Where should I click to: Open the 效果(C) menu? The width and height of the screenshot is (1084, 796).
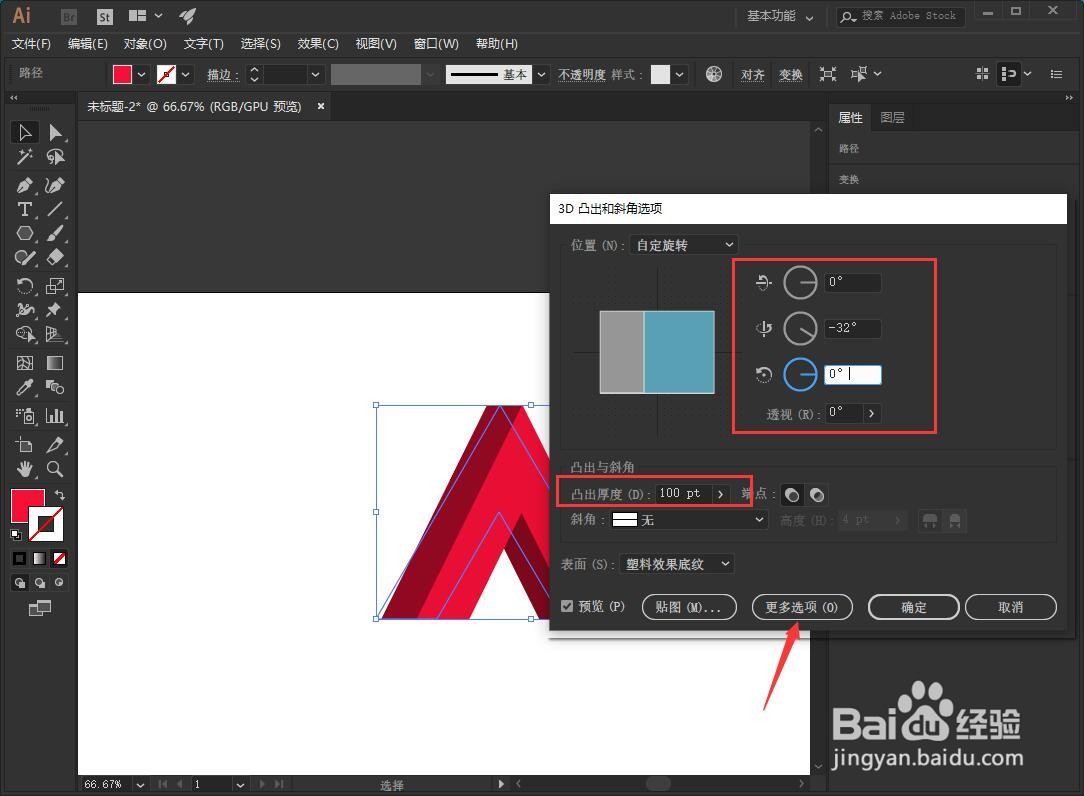[318, 44]
